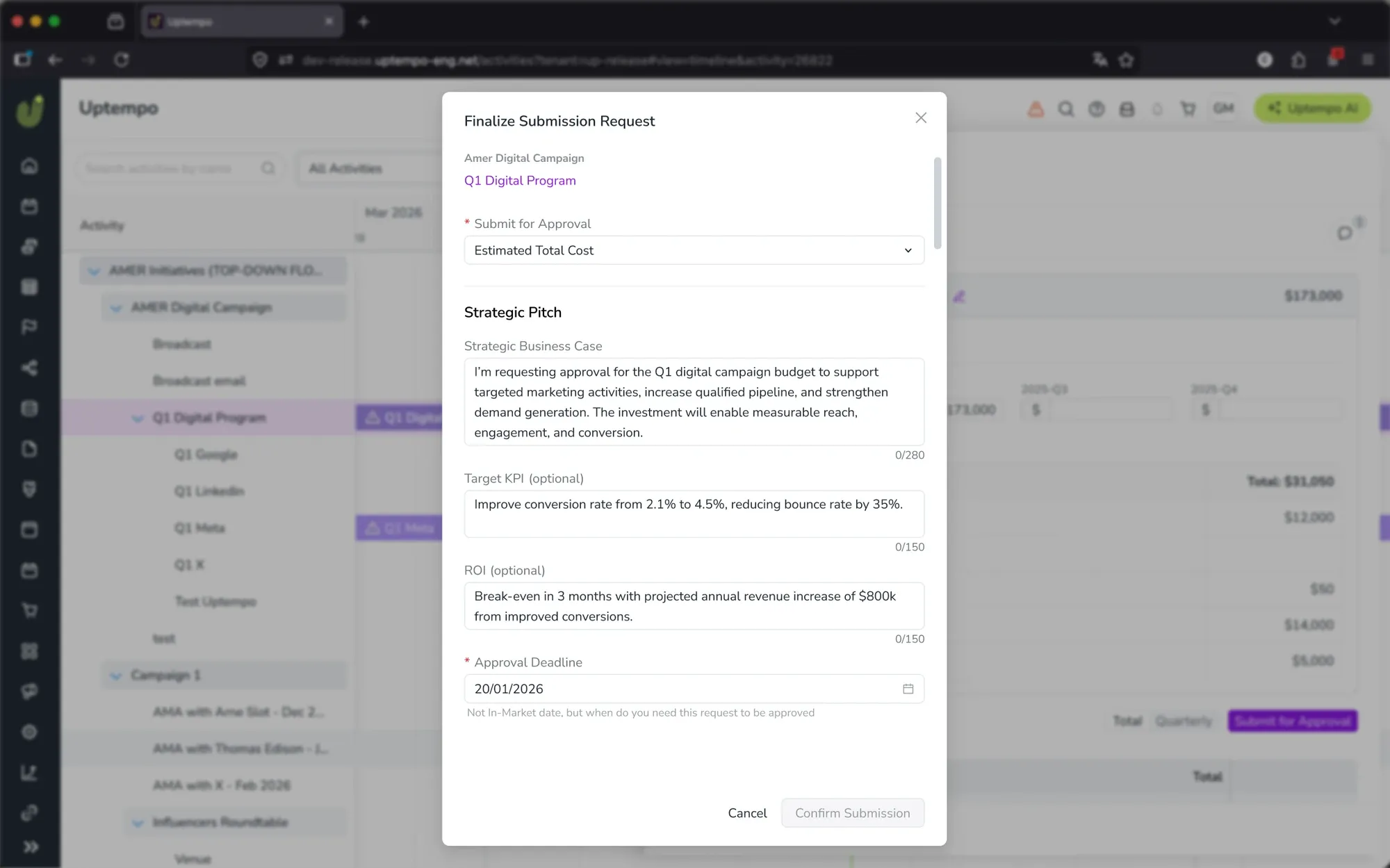Open the comments bubble icon

pyautogui.click(x=1345, y=233)
